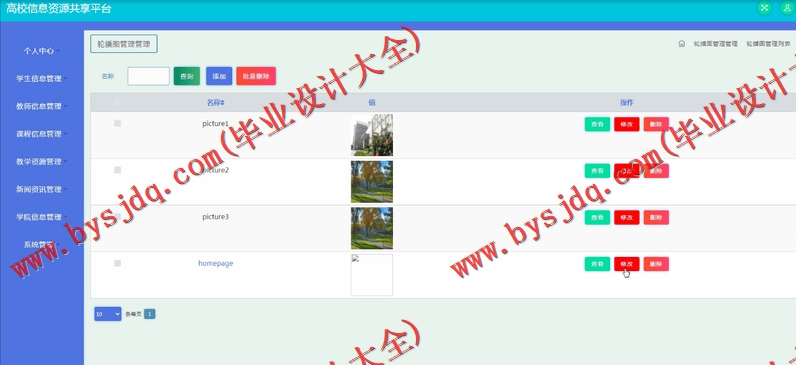Edit homepage row with 修改 button
Image resolution: width=796 pixels, height=365 pixels.
627,264
